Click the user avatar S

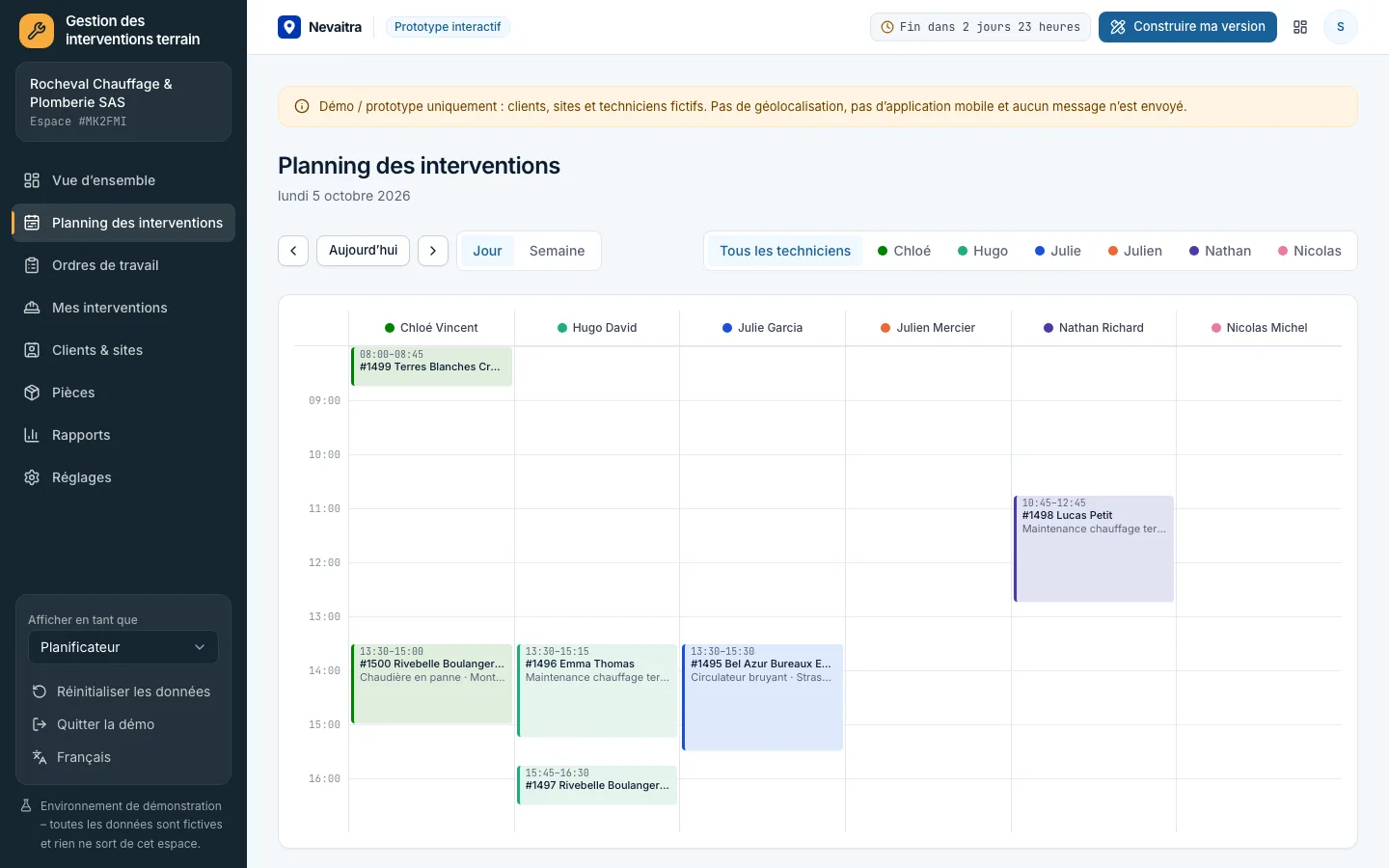coord(1340,27)
